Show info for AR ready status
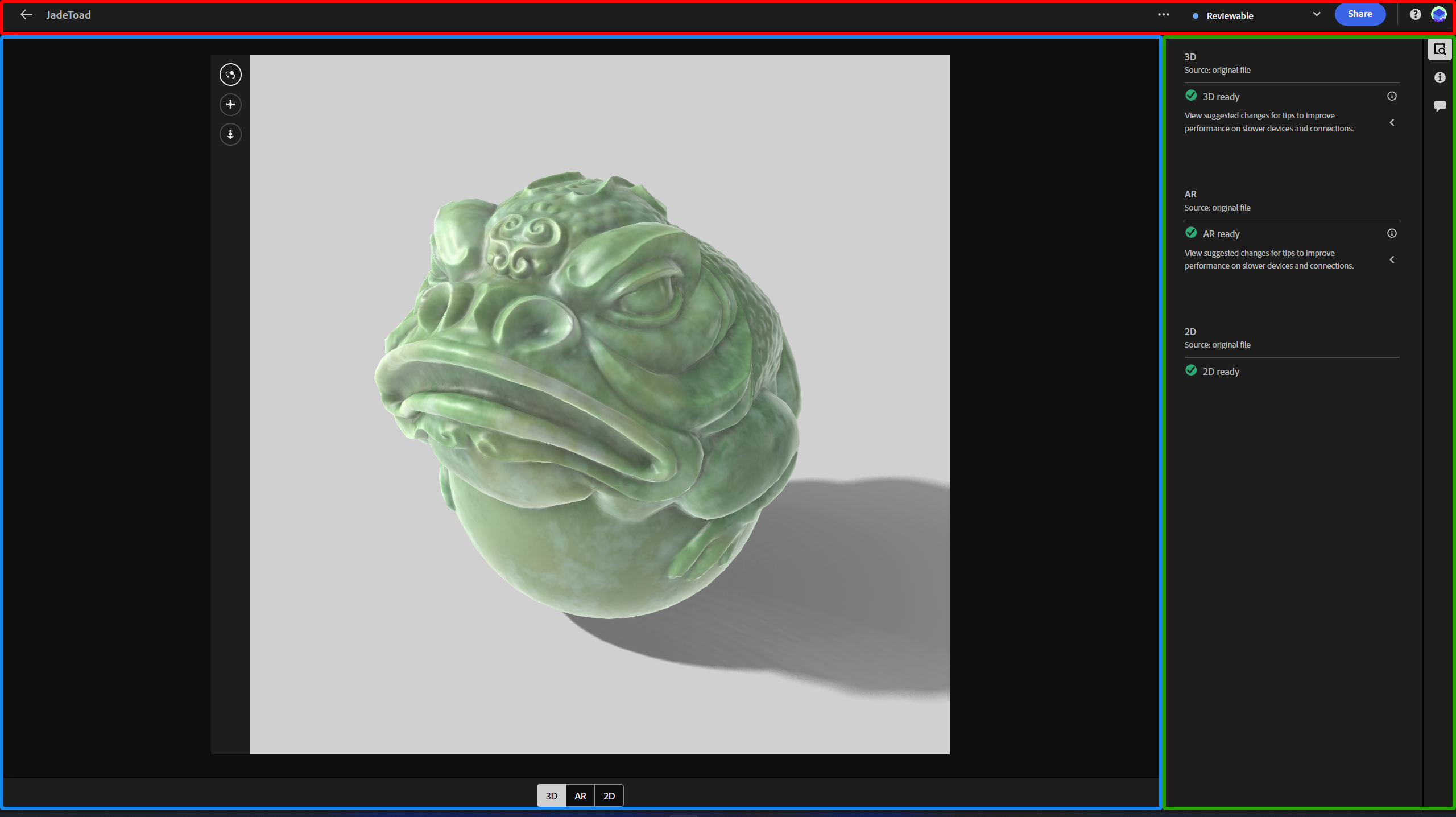This screenshot has width=1456, height=817. point(1392,233)
